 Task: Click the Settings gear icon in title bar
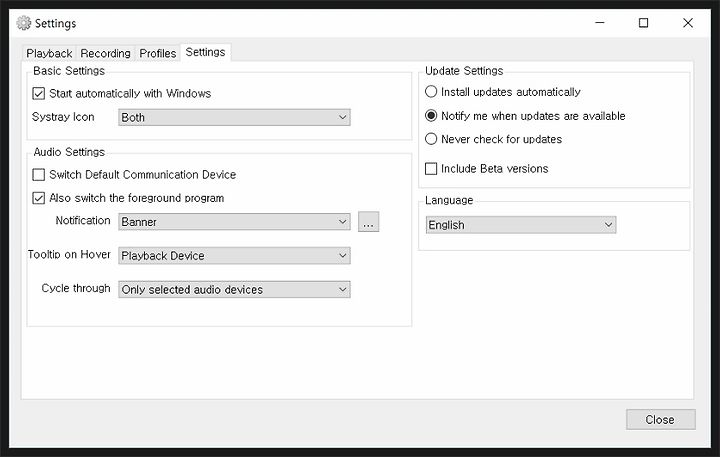coord(23,23)
